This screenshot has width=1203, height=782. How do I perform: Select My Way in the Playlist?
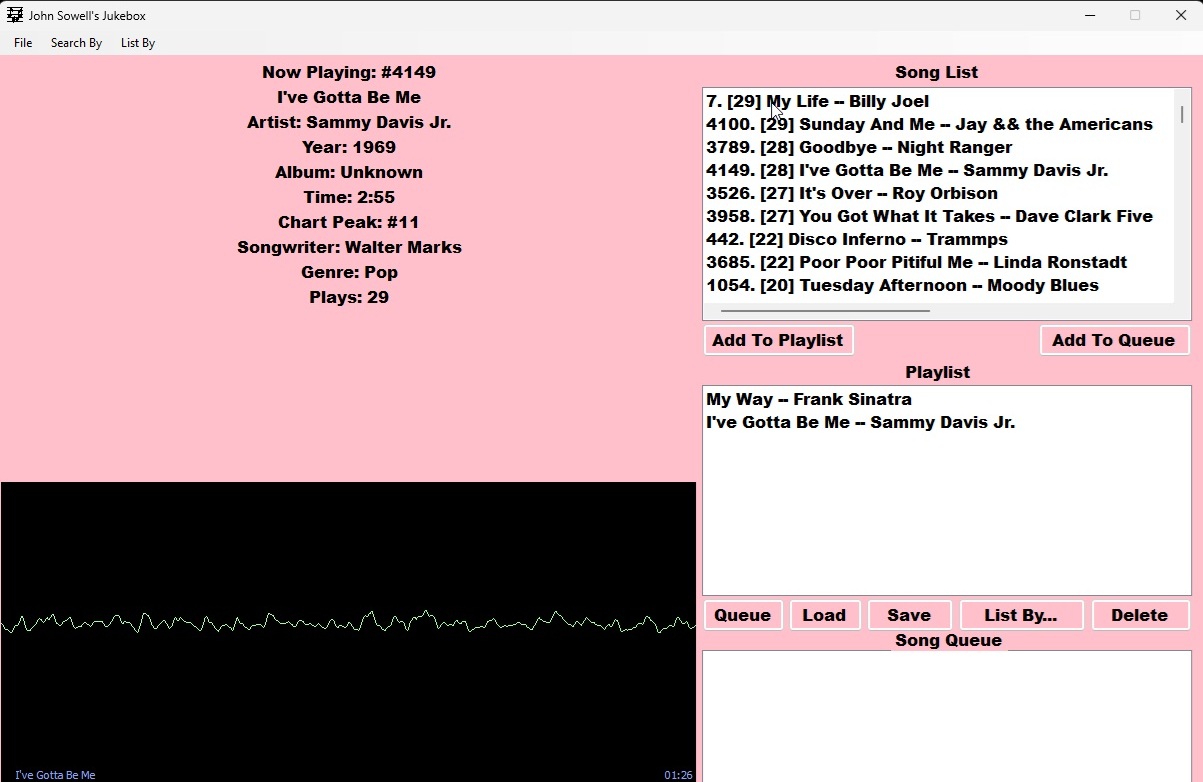808,399
